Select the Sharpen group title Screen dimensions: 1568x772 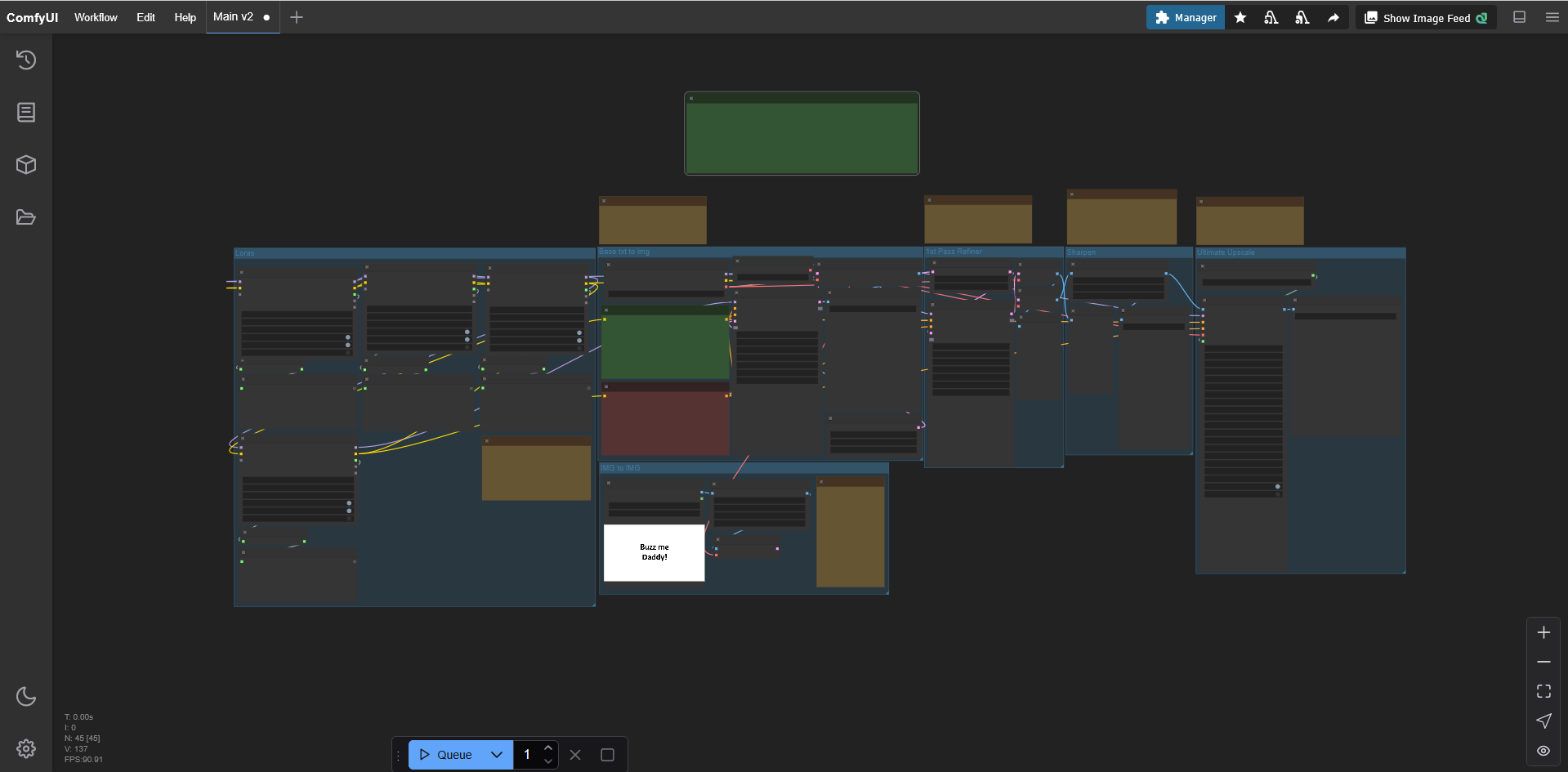click(1081, 252)
